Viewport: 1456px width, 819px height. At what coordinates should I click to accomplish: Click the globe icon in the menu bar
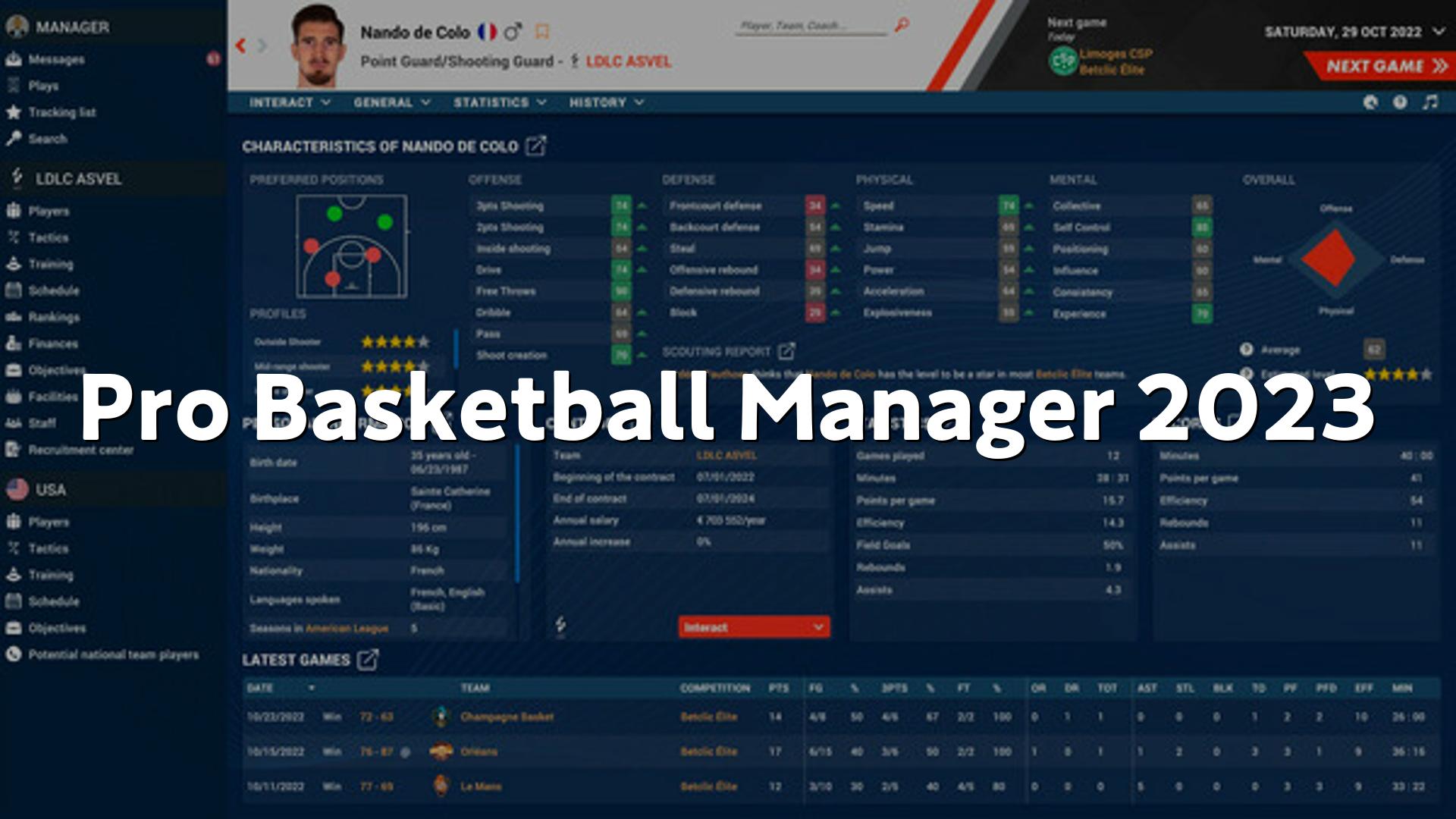(1370, 102)
